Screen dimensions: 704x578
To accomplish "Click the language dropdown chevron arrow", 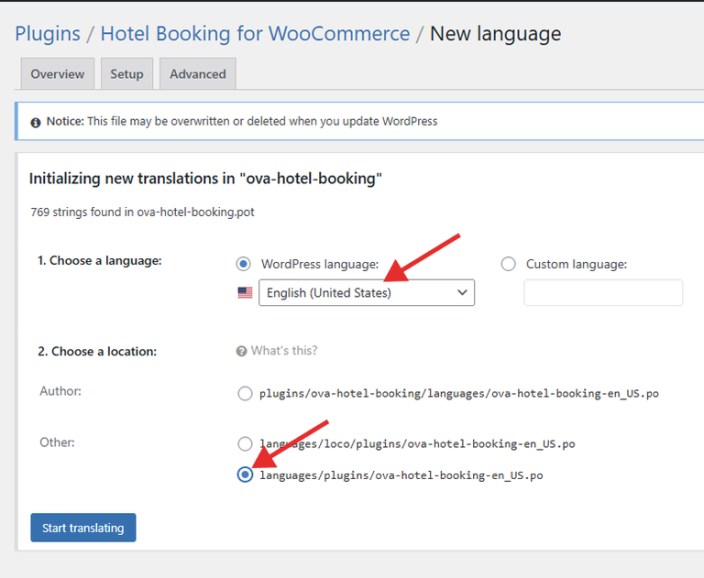I will [461, 293].
